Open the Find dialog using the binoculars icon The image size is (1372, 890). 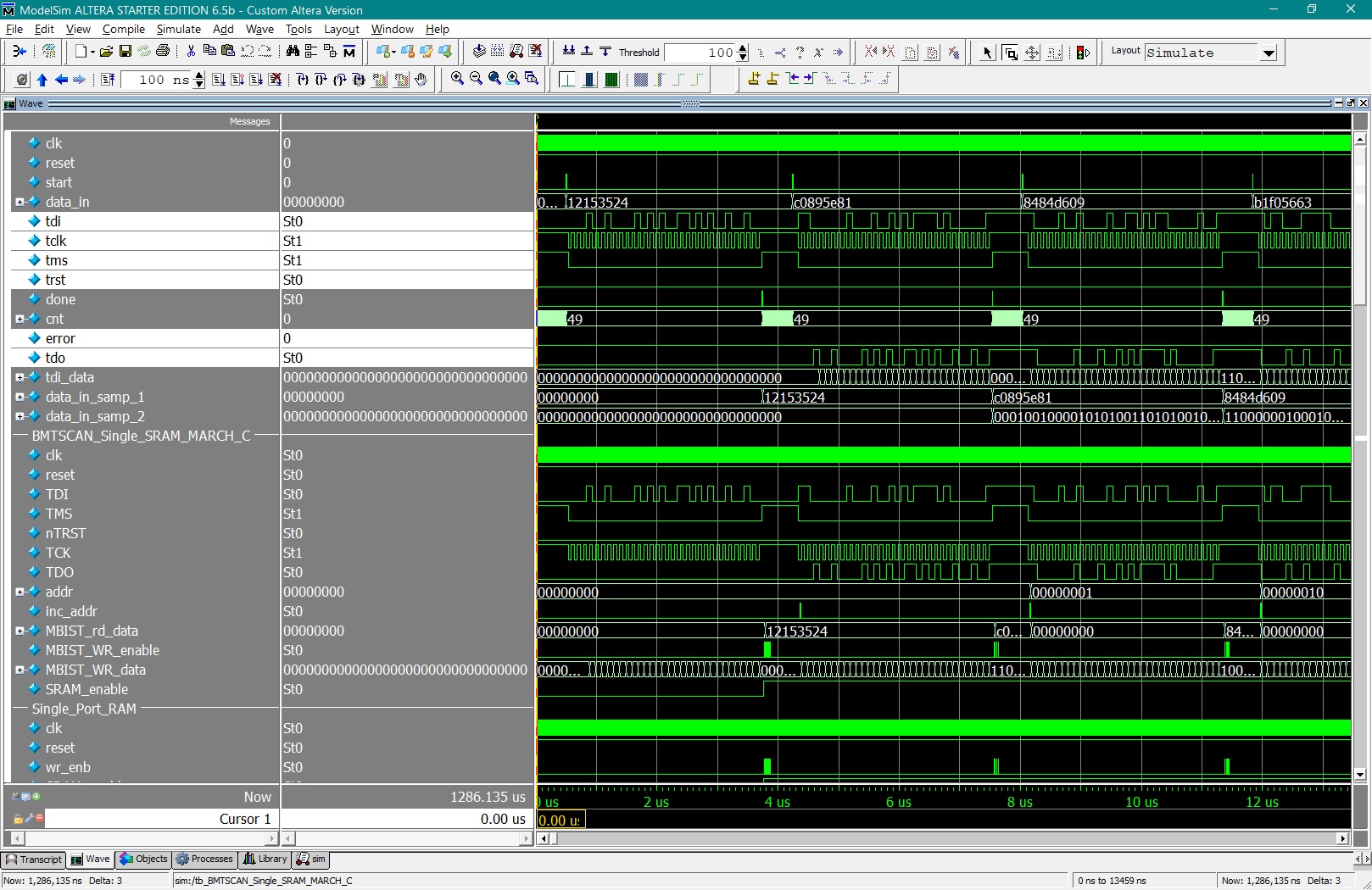coord(292,52)
